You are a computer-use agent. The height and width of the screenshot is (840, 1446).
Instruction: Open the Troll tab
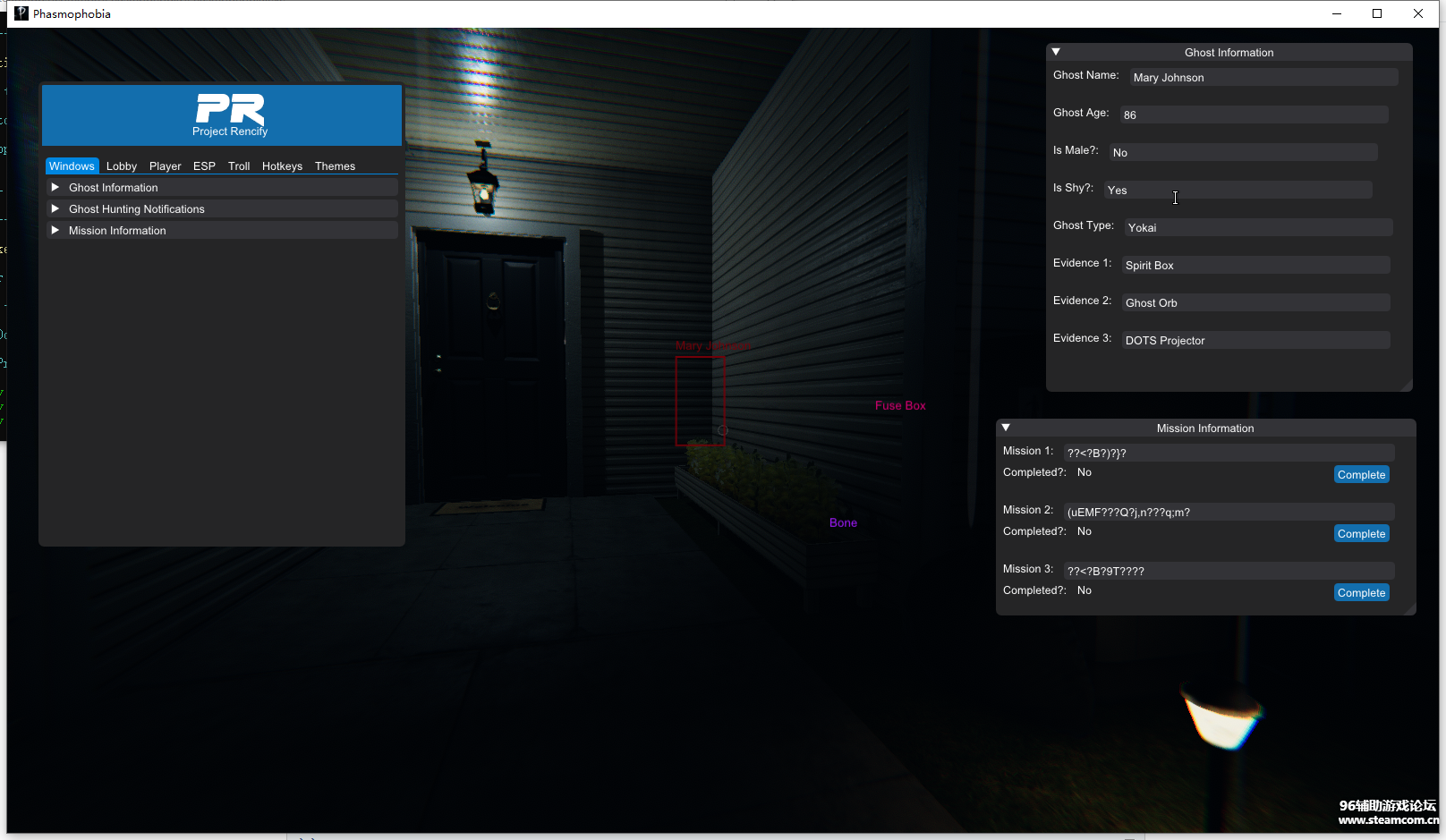click(239, 166)
